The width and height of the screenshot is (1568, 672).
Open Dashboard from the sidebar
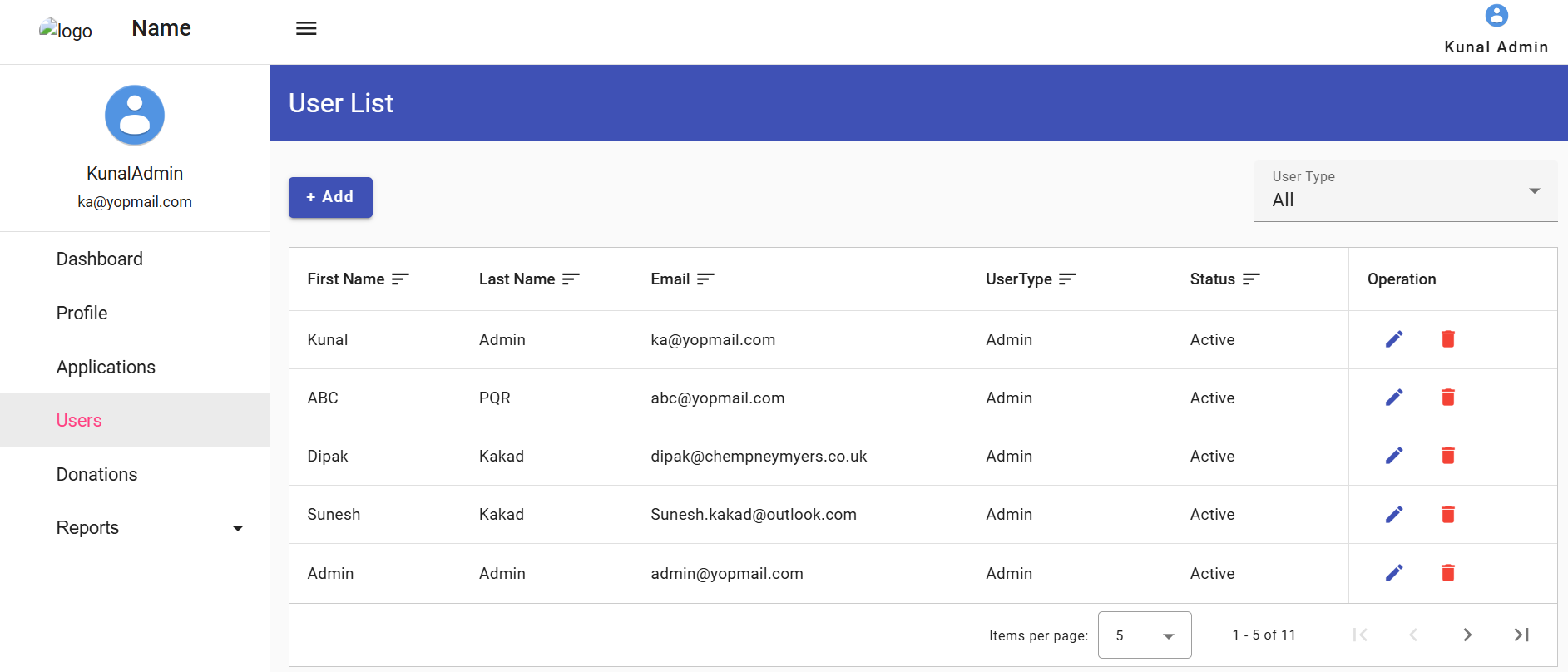pyautogui.click(x=100, y=259)
